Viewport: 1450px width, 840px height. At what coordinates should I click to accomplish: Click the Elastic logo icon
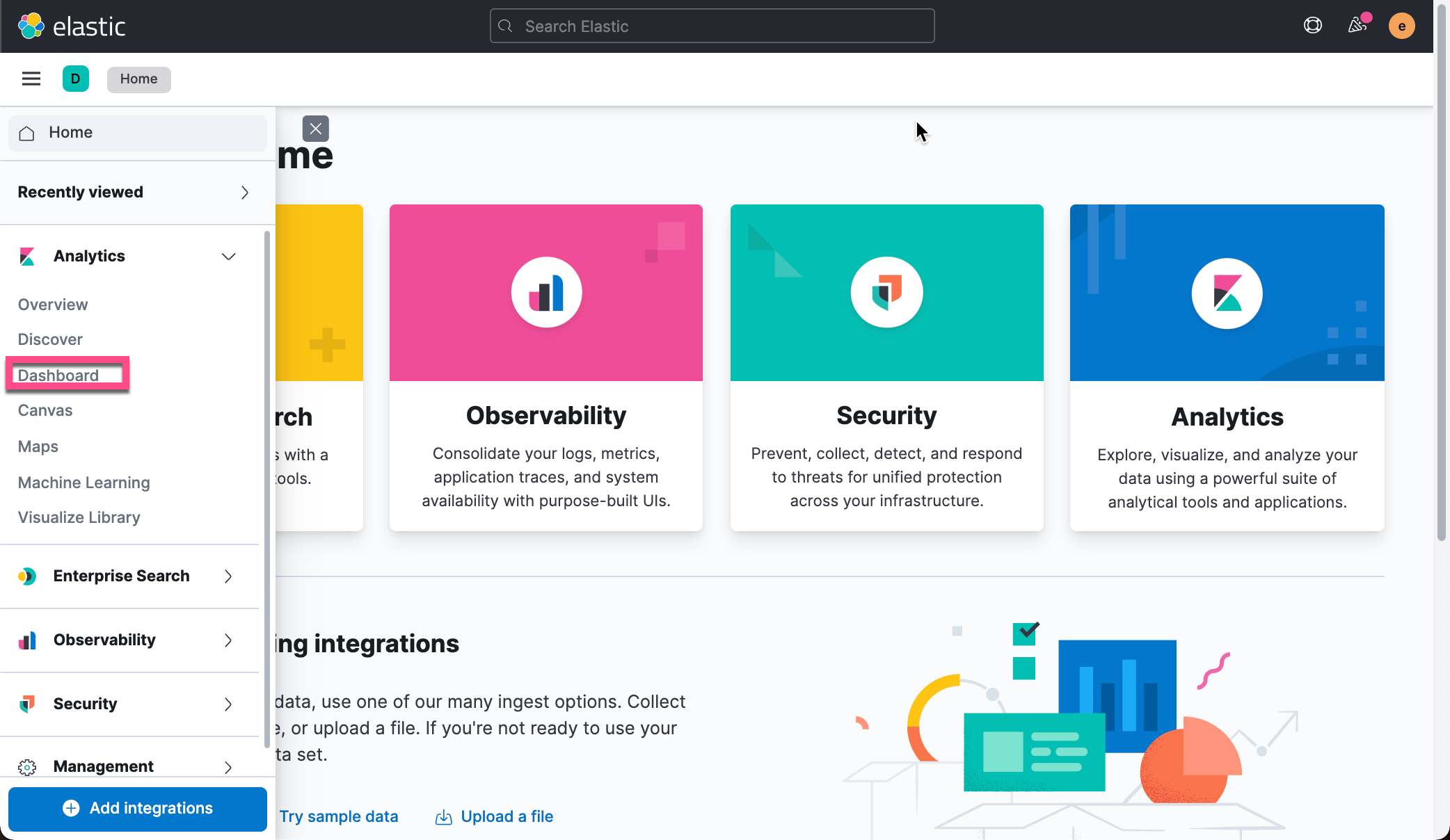click(31, 26)
